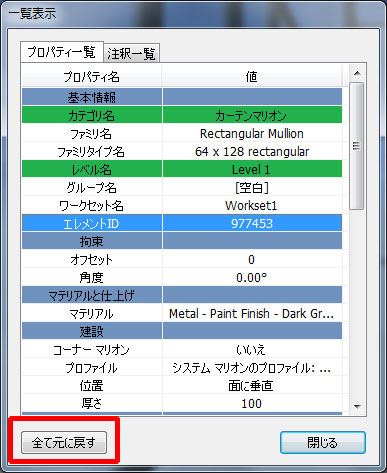Click the Rectangular Mullion family name value
This screenshot has height=473, width=387.
coord(252,133)
